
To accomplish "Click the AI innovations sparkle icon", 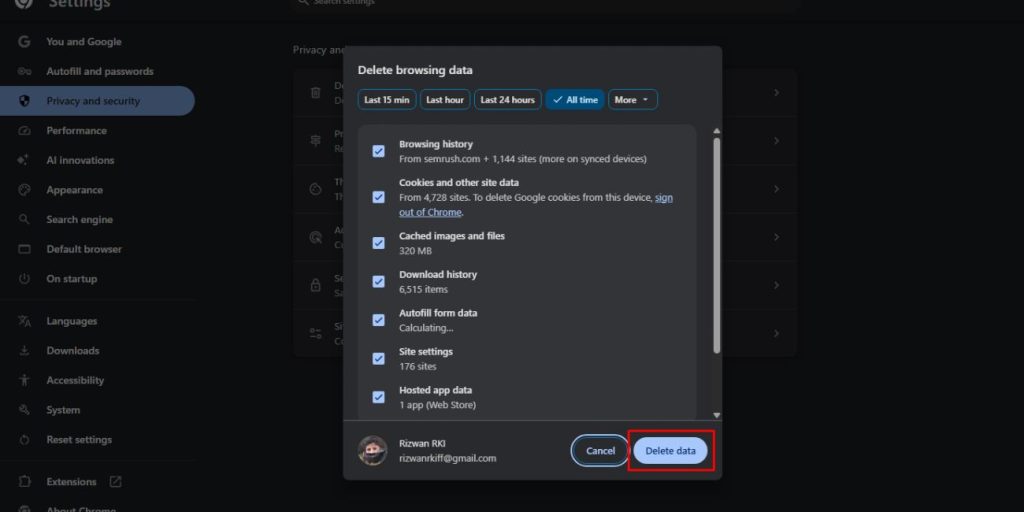I will pyautogui.click(x=24, y=160).
